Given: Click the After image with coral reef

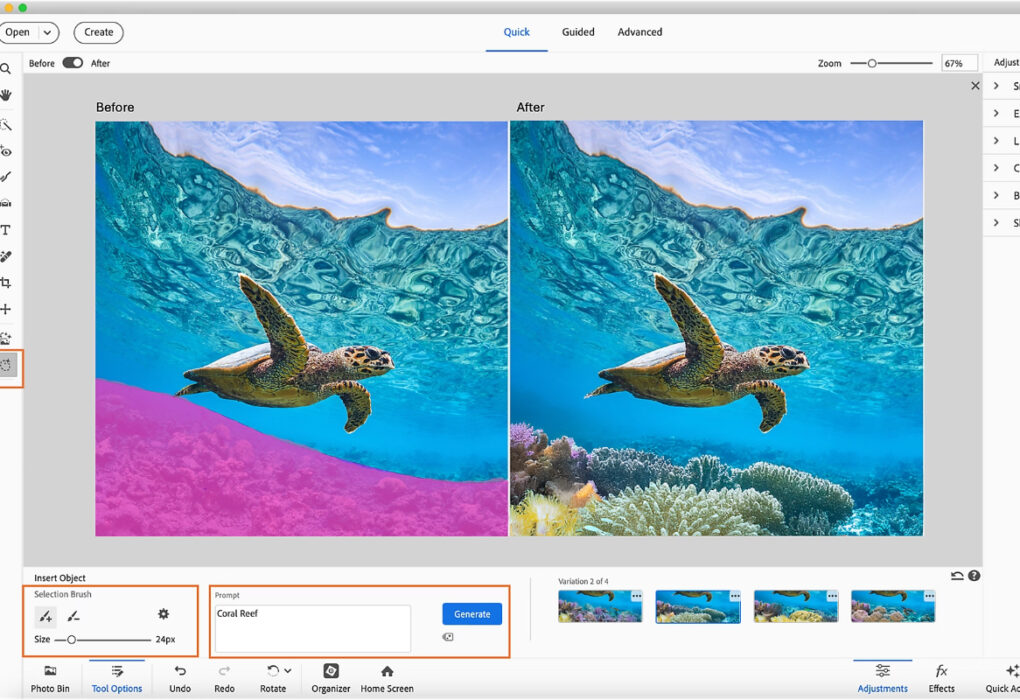Looking at the screenshot, I should [x=716, y=329].
